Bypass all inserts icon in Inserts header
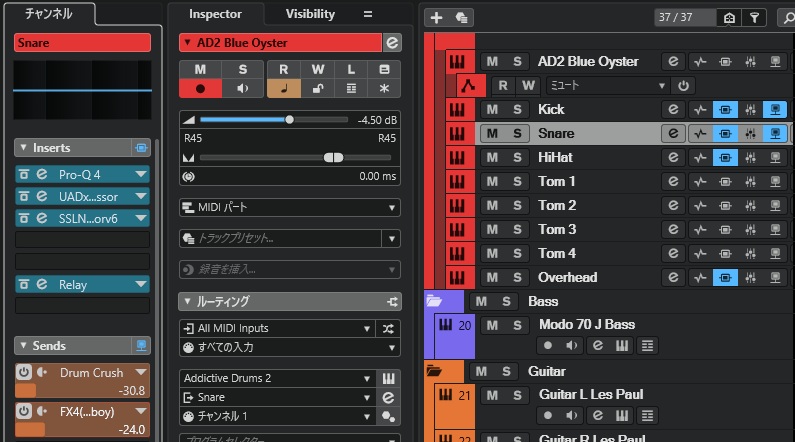 [141, 148]
